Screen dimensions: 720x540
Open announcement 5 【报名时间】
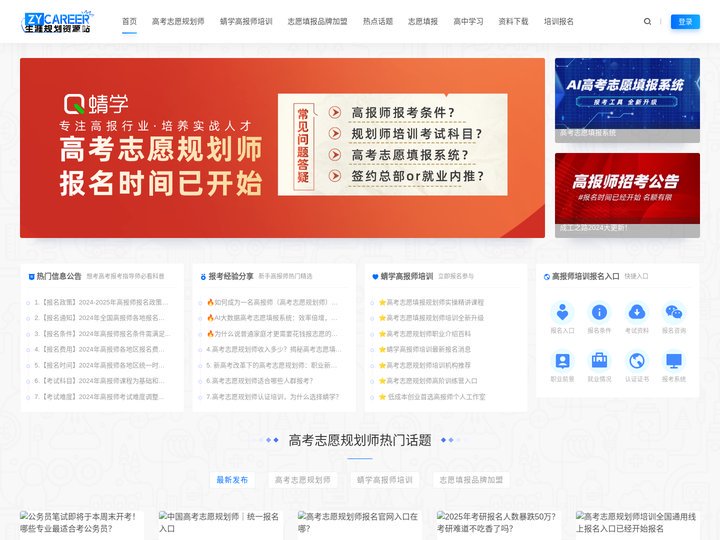[x=99, y=366]
